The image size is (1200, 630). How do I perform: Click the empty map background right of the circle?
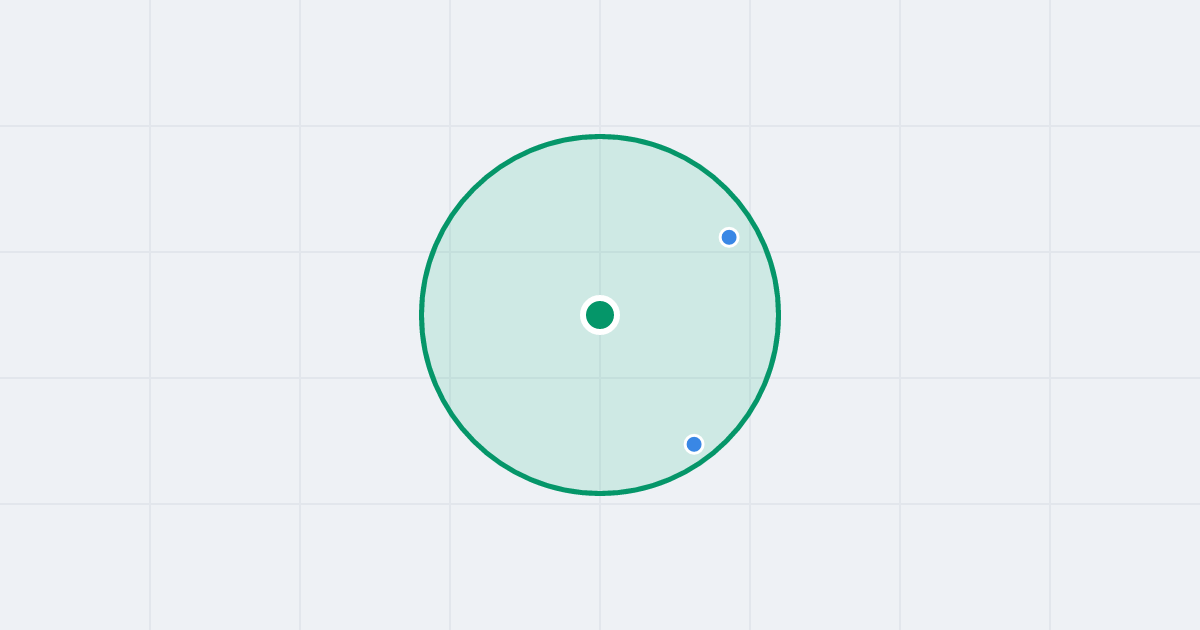point(990,315)
